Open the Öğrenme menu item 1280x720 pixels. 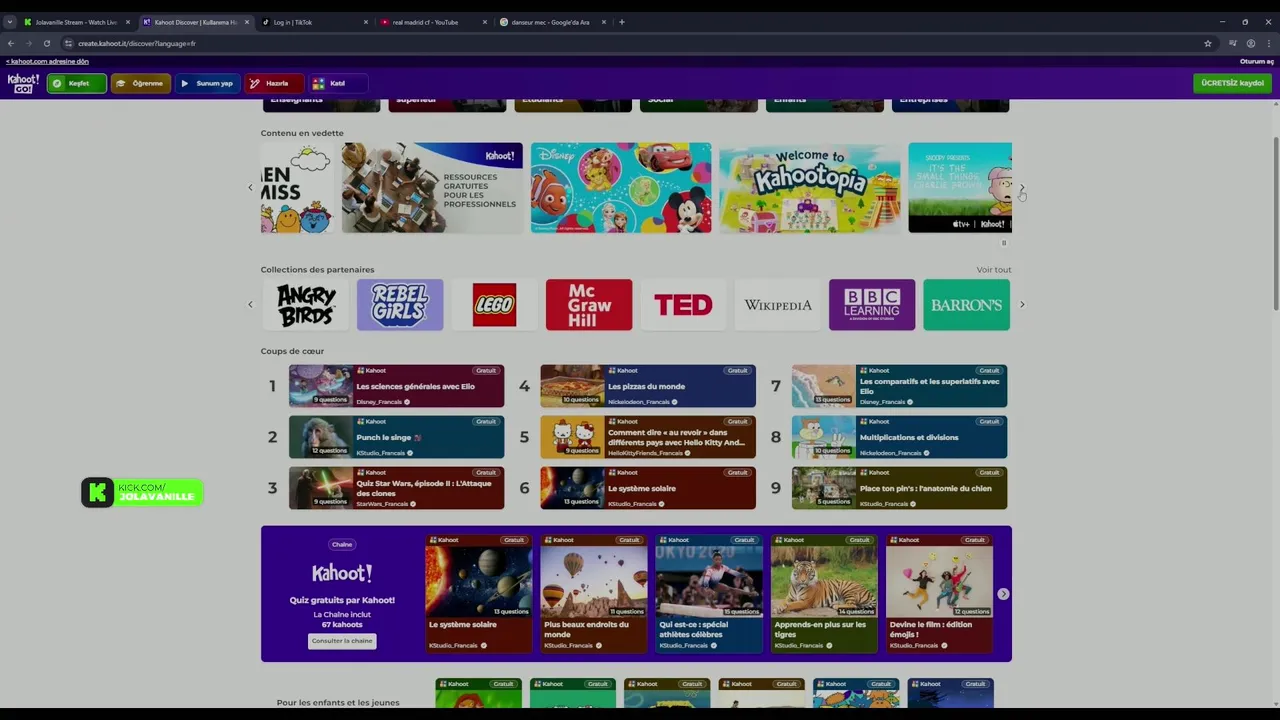coord(140,84)
